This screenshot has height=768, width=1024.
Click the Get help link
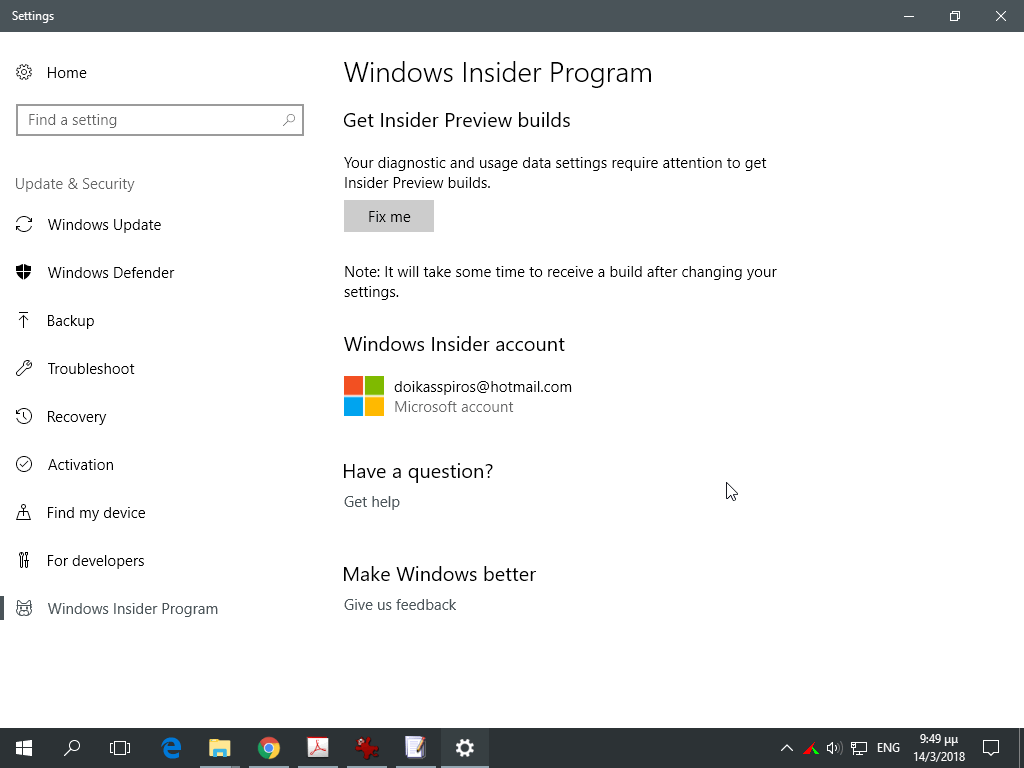[372, 502]
